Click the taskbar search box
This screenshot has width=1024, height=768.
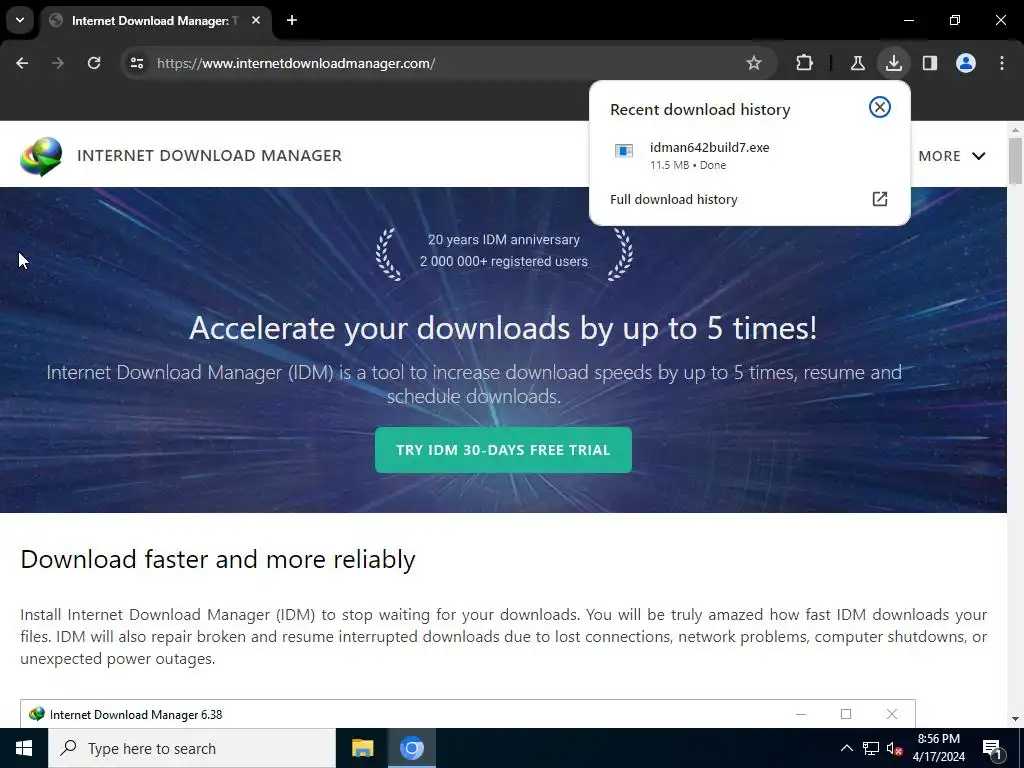pos(192,748)
